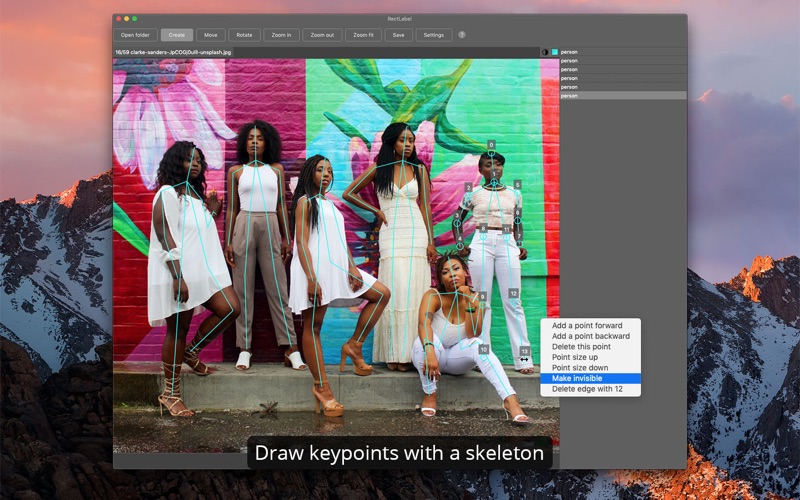The width and height of the screenshot is (800, 500).
Task: Switch to the Move tool
Action: [x=210, y=35]
